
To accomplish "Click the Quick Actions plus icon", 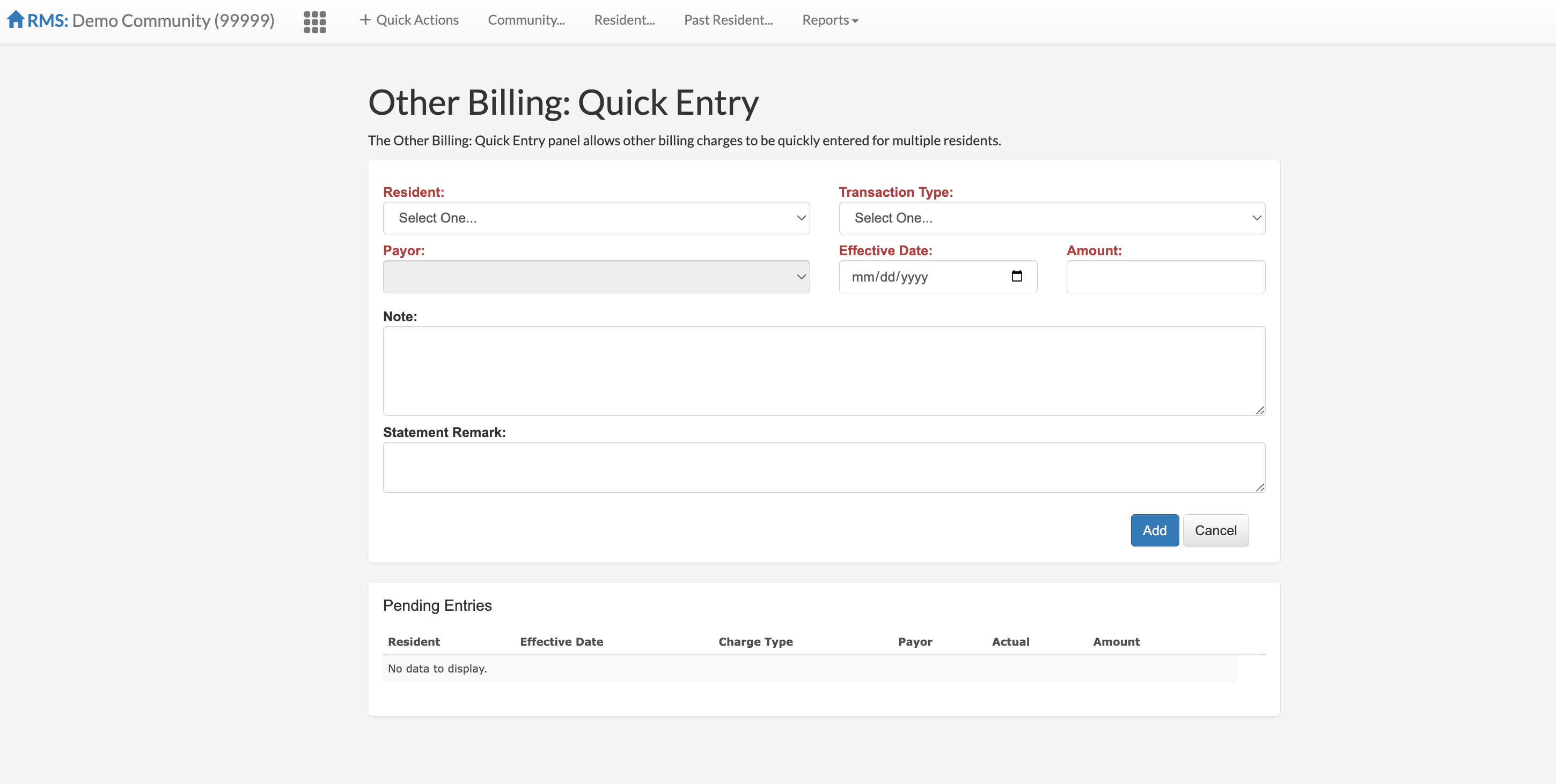I will pos(365,20).
